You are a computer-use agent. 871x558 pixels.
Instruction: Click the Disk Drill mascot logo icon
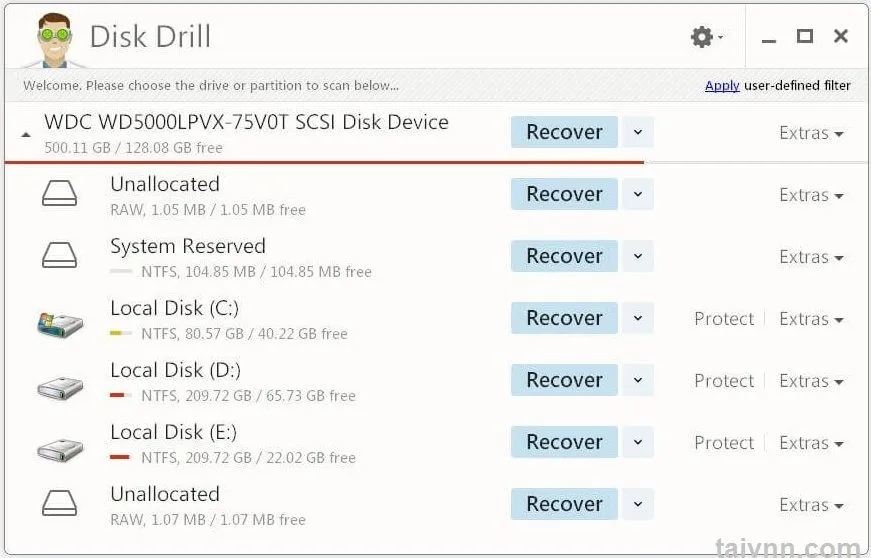click(x=51, y=38)
